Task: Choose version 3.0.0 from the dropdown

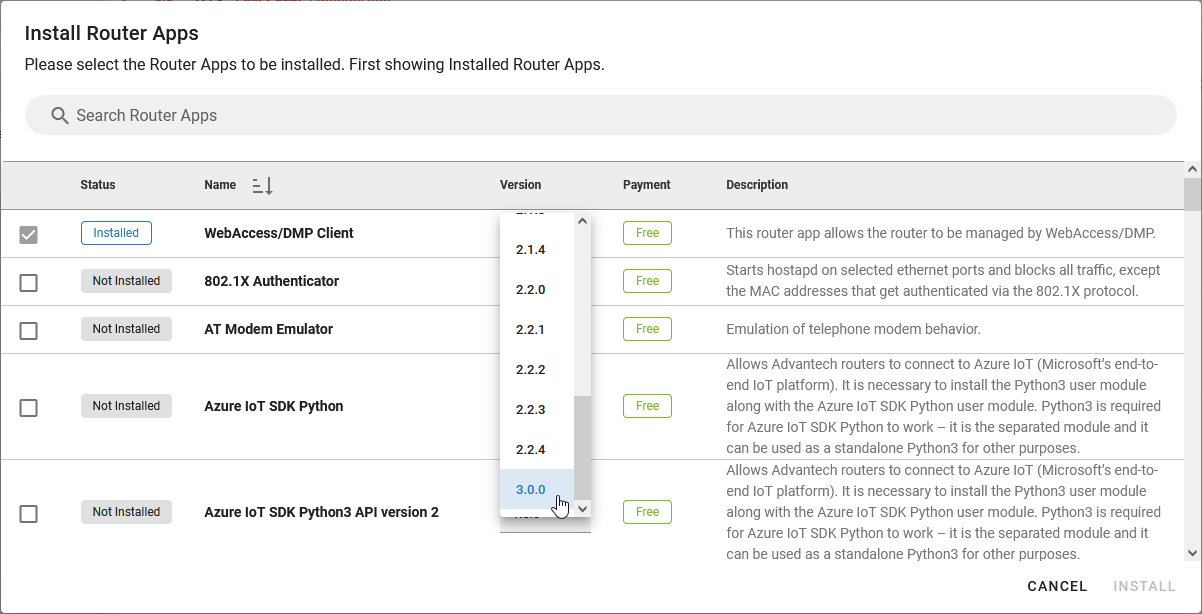Action: coord(531,490)
